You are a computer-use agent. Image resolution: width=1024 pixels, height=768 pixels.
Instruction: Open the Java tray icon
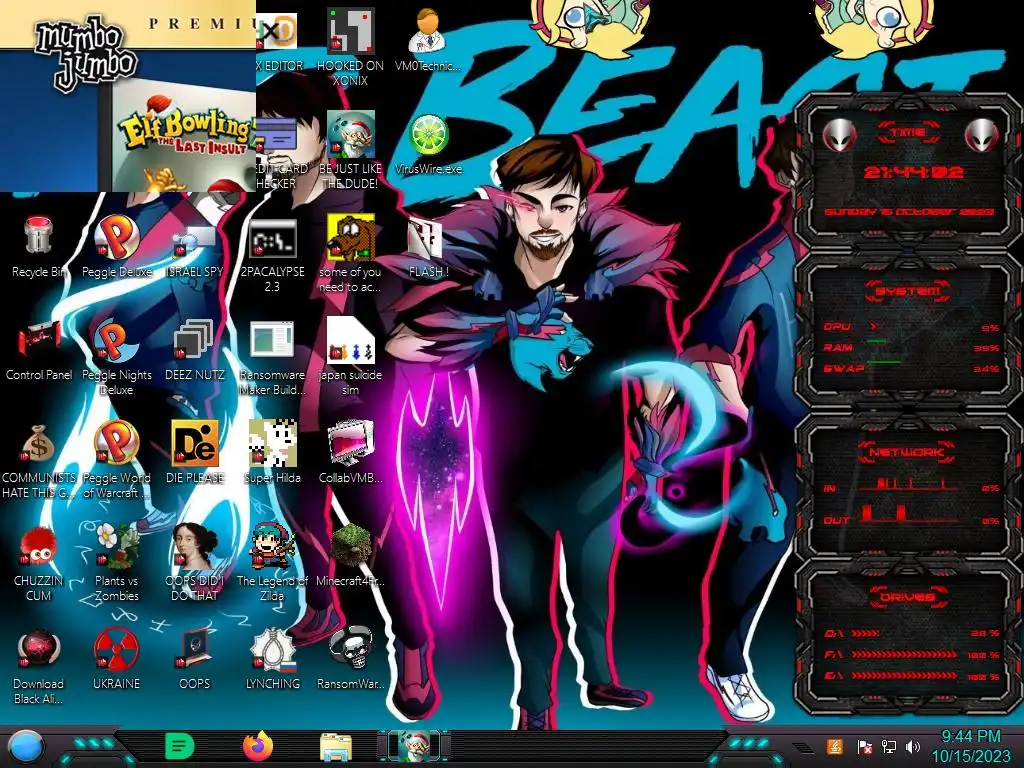point(834,746)
